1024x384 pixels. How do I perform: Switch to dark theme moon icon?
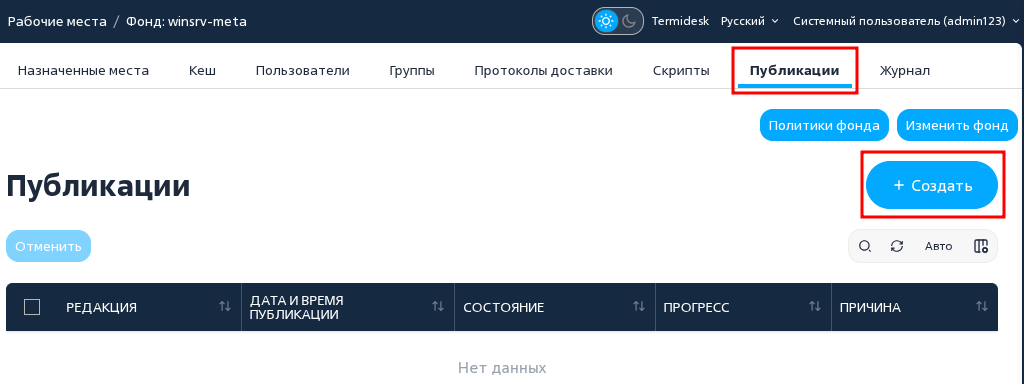629,22
